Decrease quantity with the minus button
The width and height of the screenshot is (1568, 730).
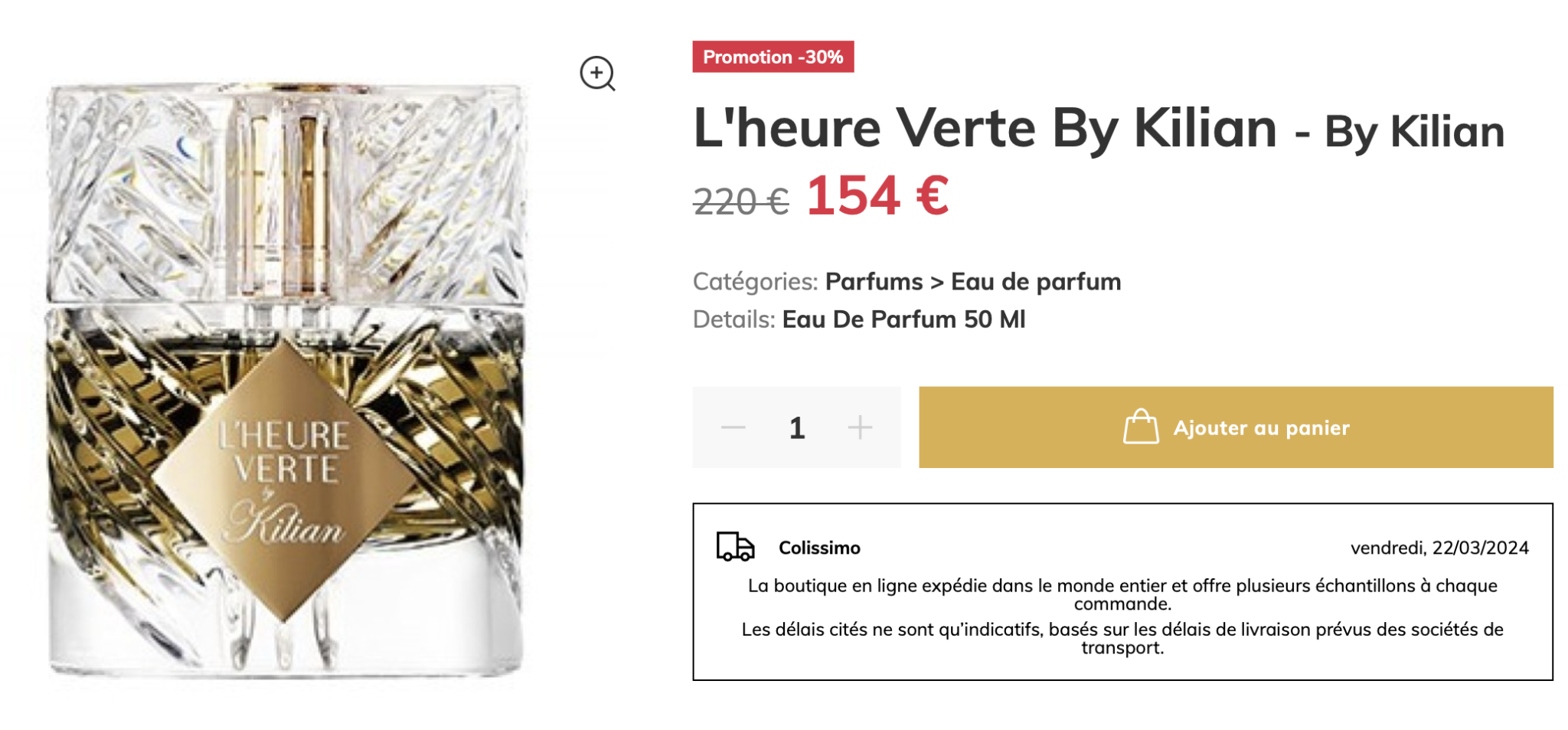[x=733, y=427]
